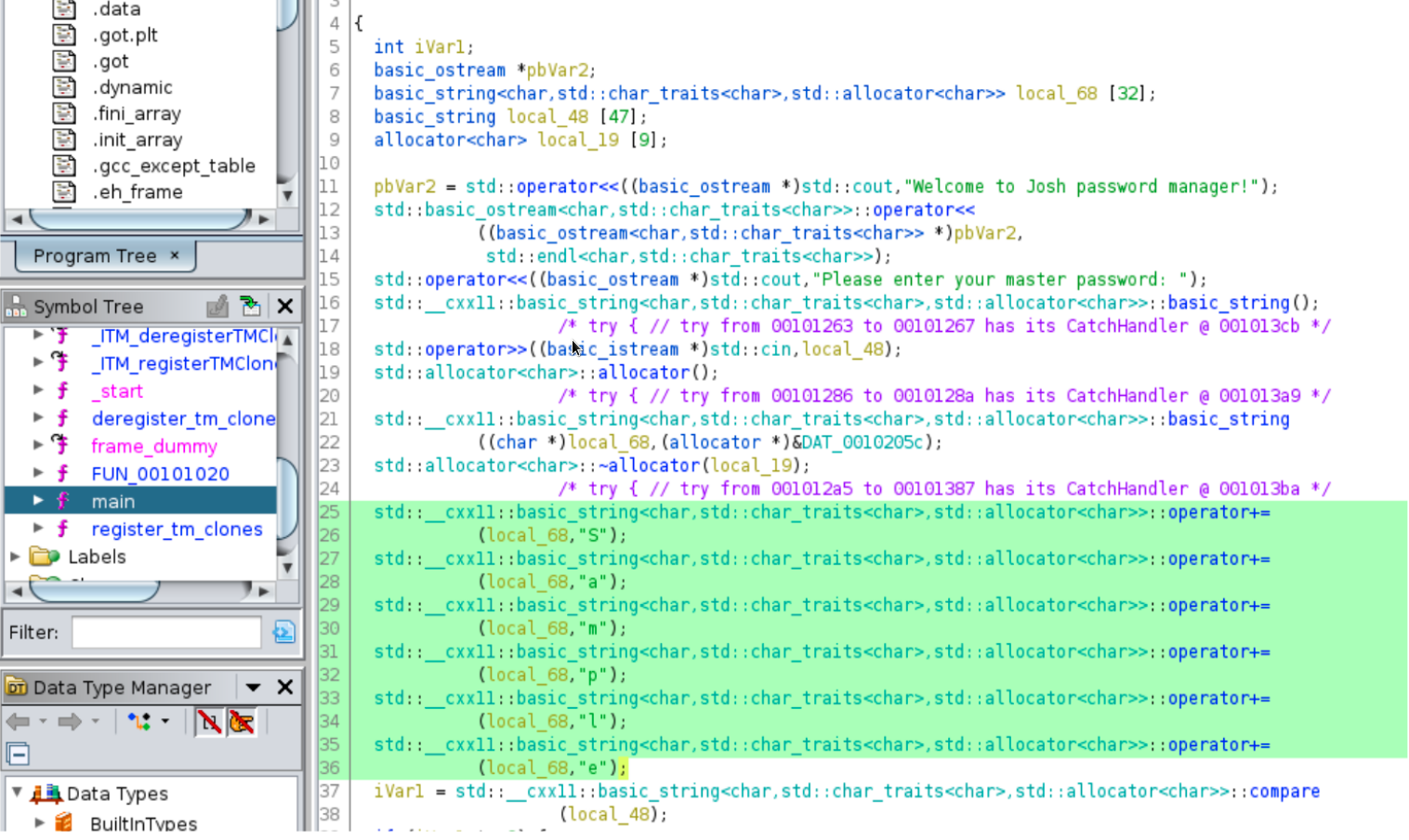Screen dimensions: 1409x840
Task: Toggle the filter pointers button
Action: coord(242,721)
